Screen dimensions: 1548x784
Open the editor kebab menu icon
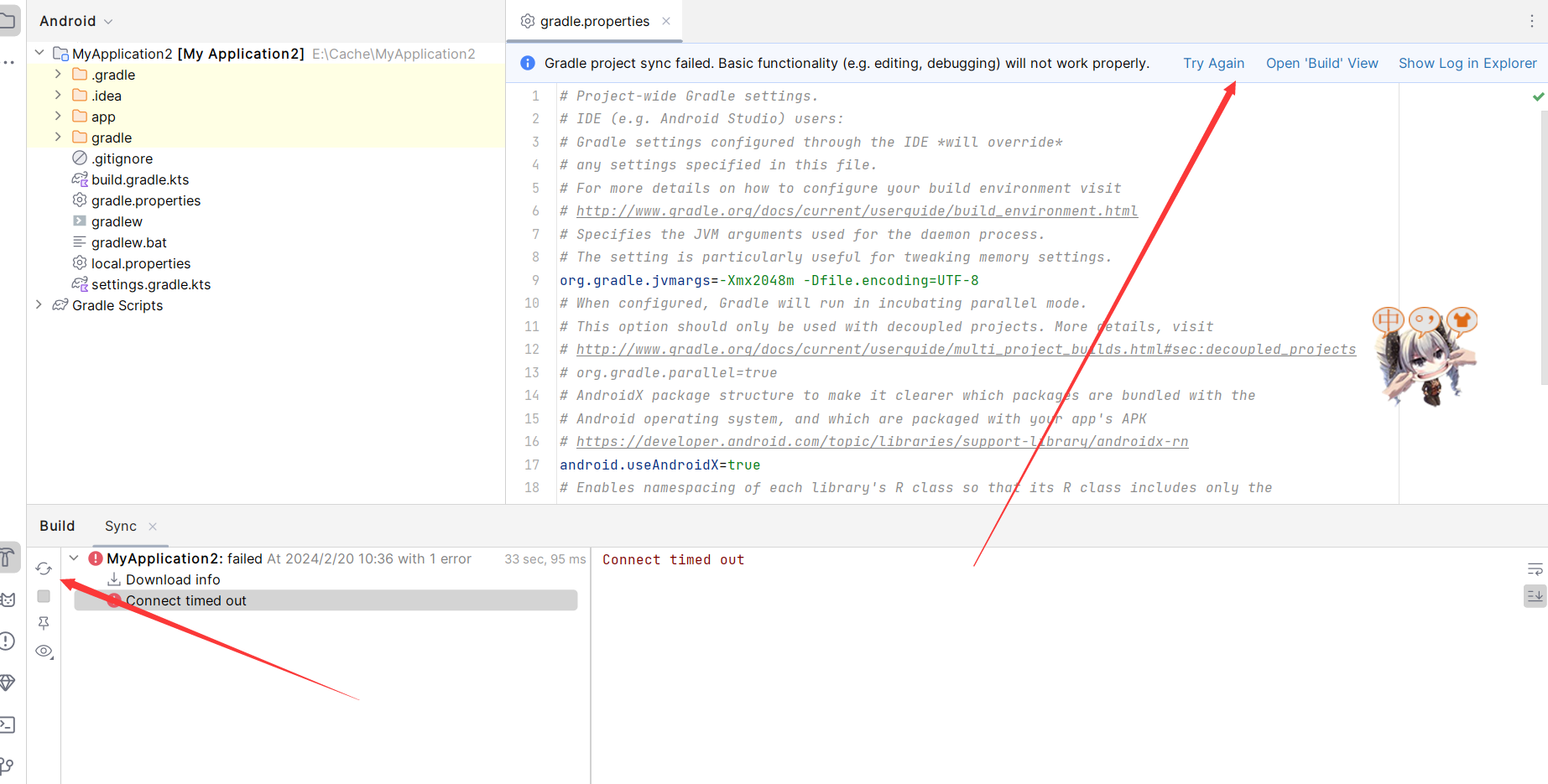coord(1533,20)
